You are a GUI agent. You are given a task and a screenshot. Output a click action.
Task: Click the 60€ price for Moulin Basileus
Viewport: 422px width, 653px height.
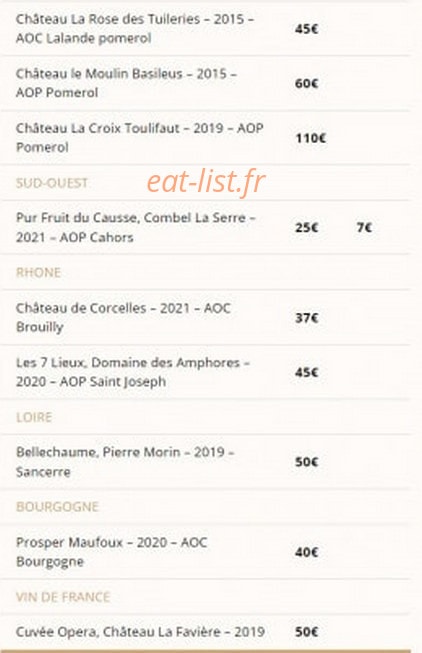pyautogui.click(x=307, y=83)
